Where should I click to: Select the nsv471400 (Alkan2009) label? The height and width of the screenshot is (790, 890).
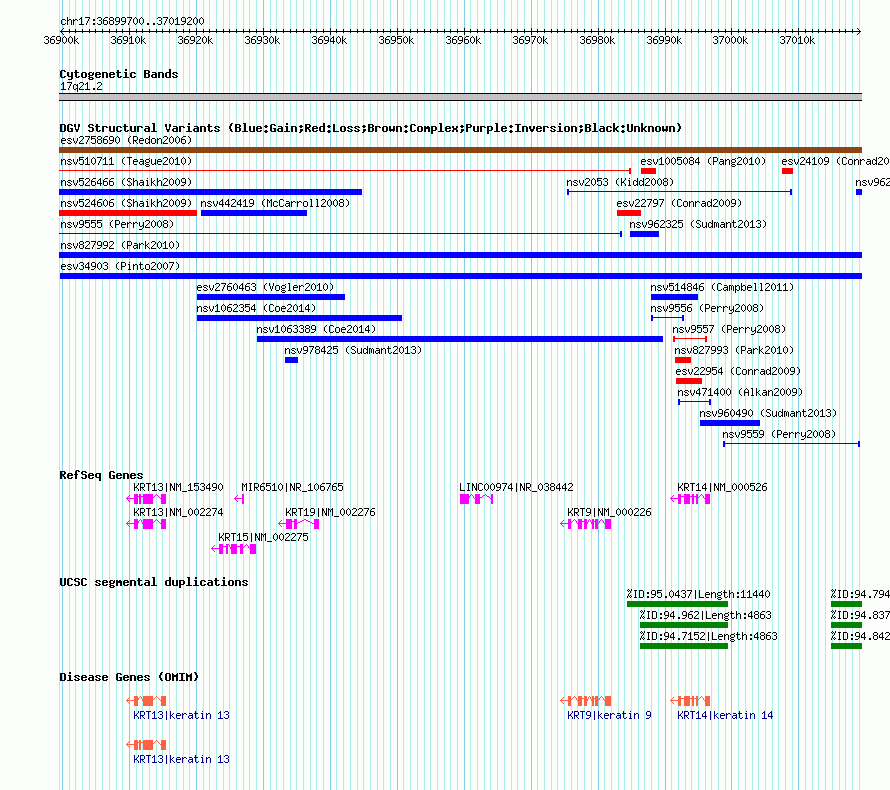click(x=740, y=392)
